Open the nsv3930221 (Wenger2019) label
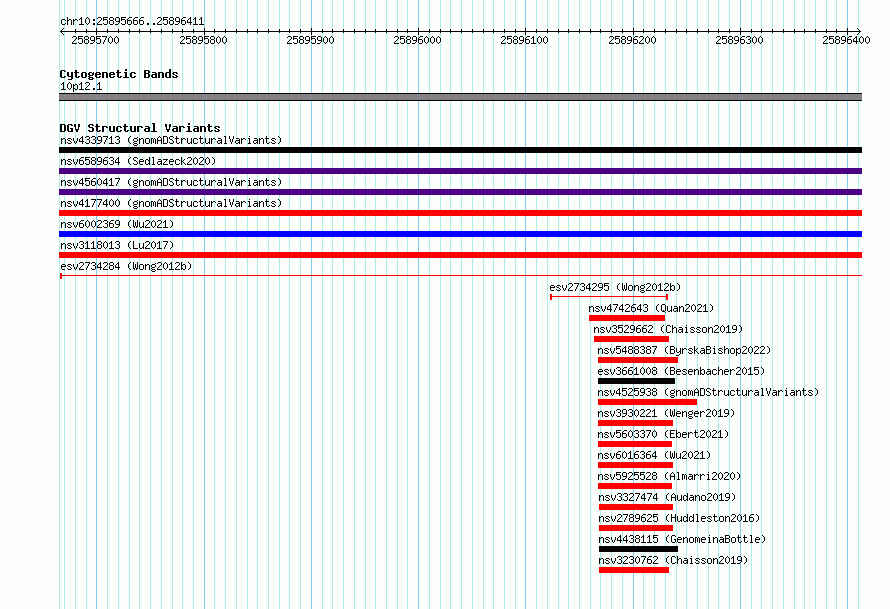 (x=666, y=413)
